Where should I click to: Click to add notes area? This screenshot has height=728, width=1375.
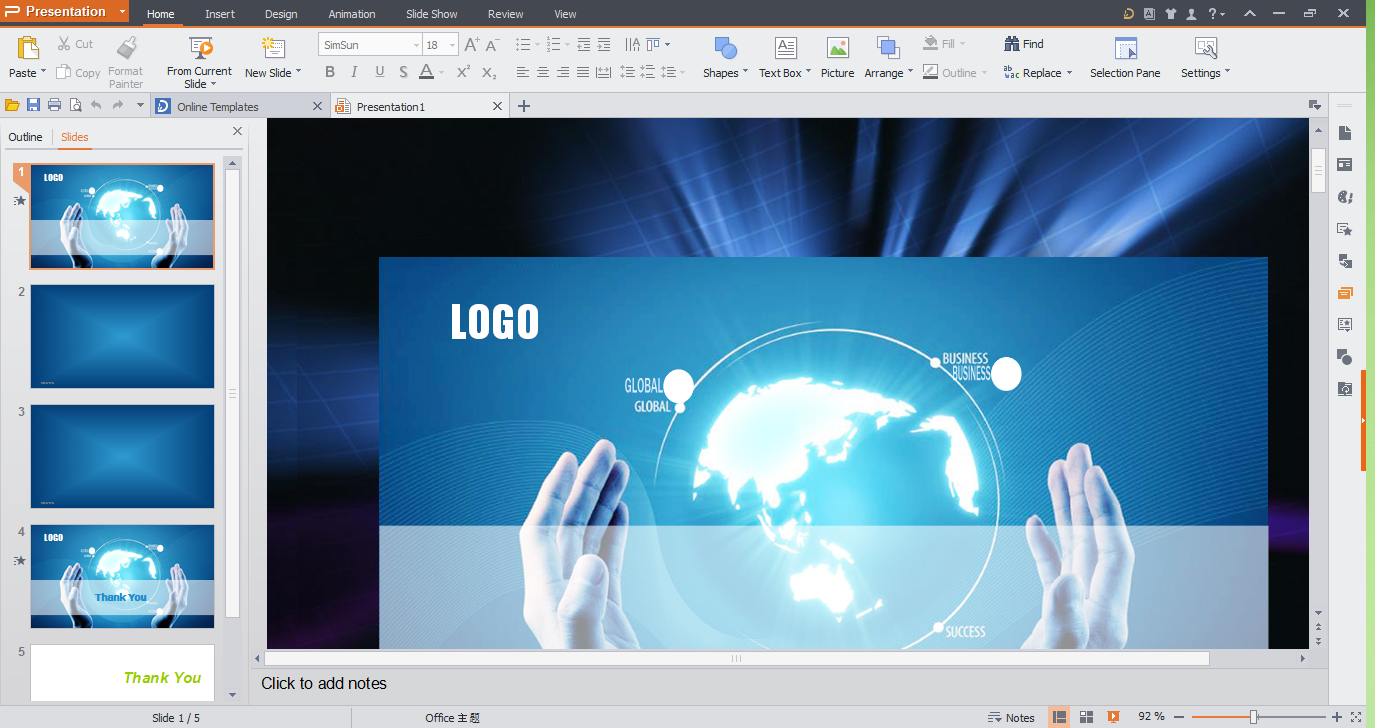324,684
